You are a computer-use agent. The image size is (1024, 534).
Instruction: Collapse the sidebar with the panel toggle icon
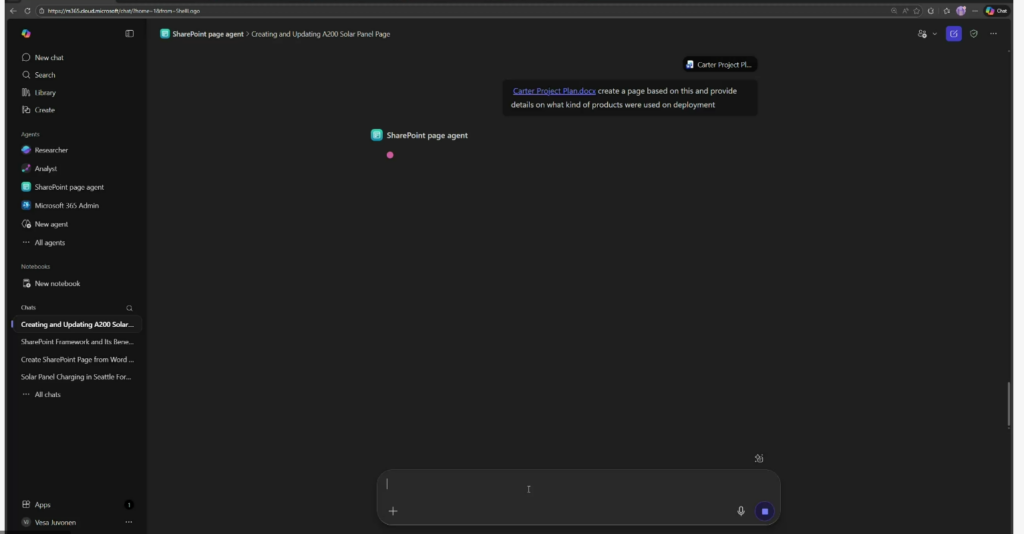tap(129, 33)
